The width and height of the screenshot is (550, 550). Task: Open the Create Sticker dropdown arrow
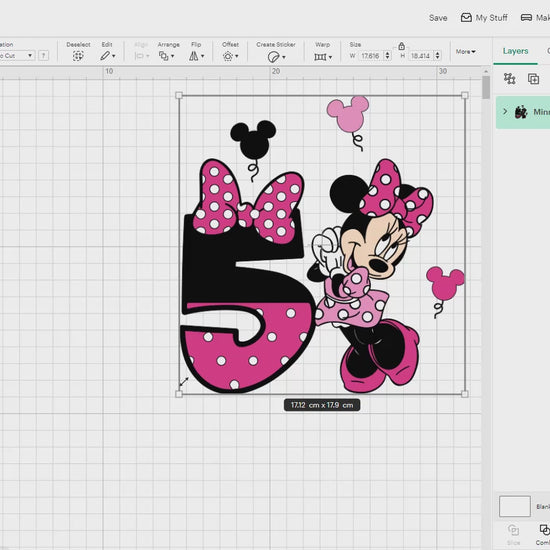[284, 57]
